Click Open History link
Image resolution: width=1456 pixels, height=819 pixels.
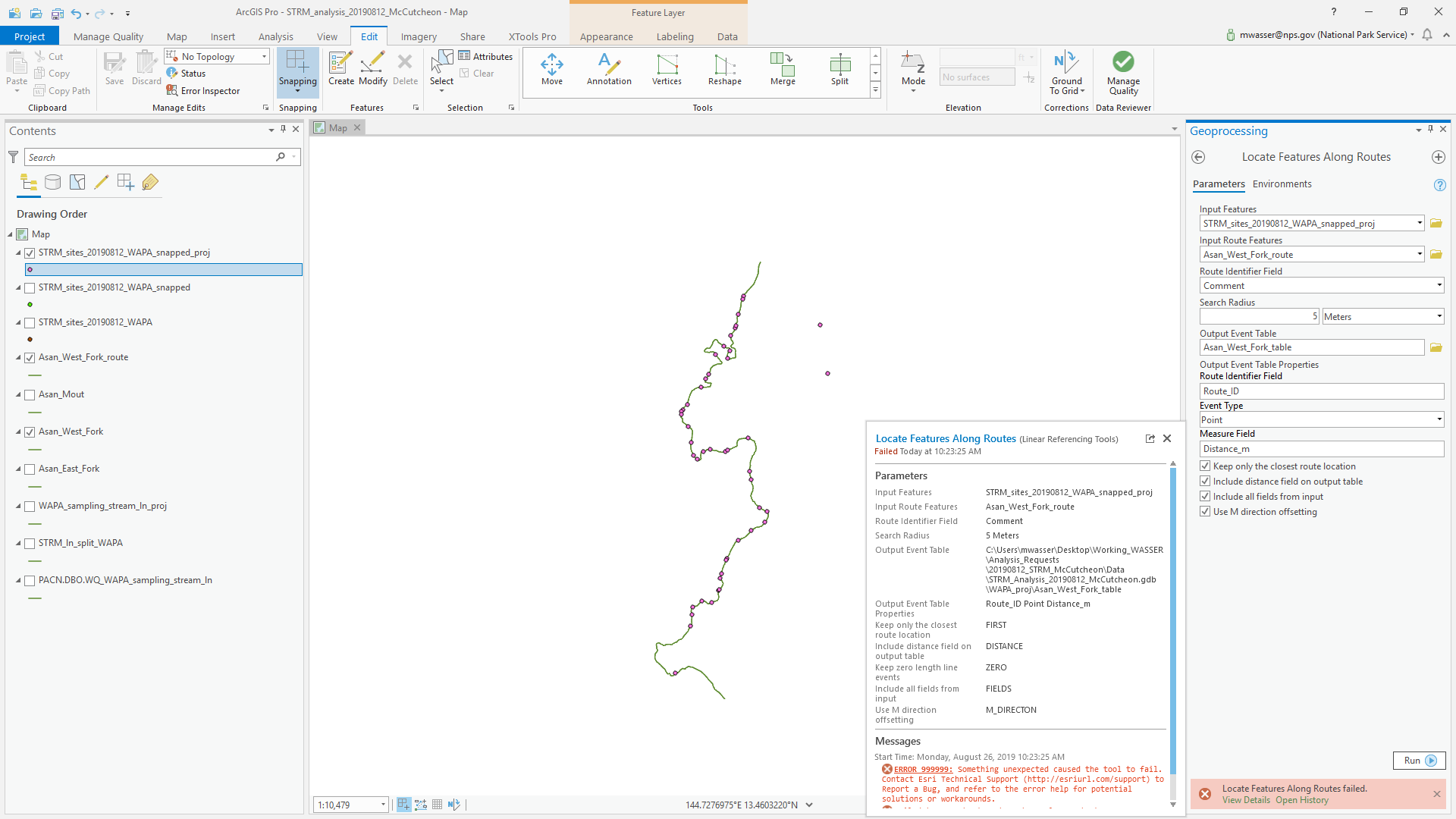[x=1302, y=800]
